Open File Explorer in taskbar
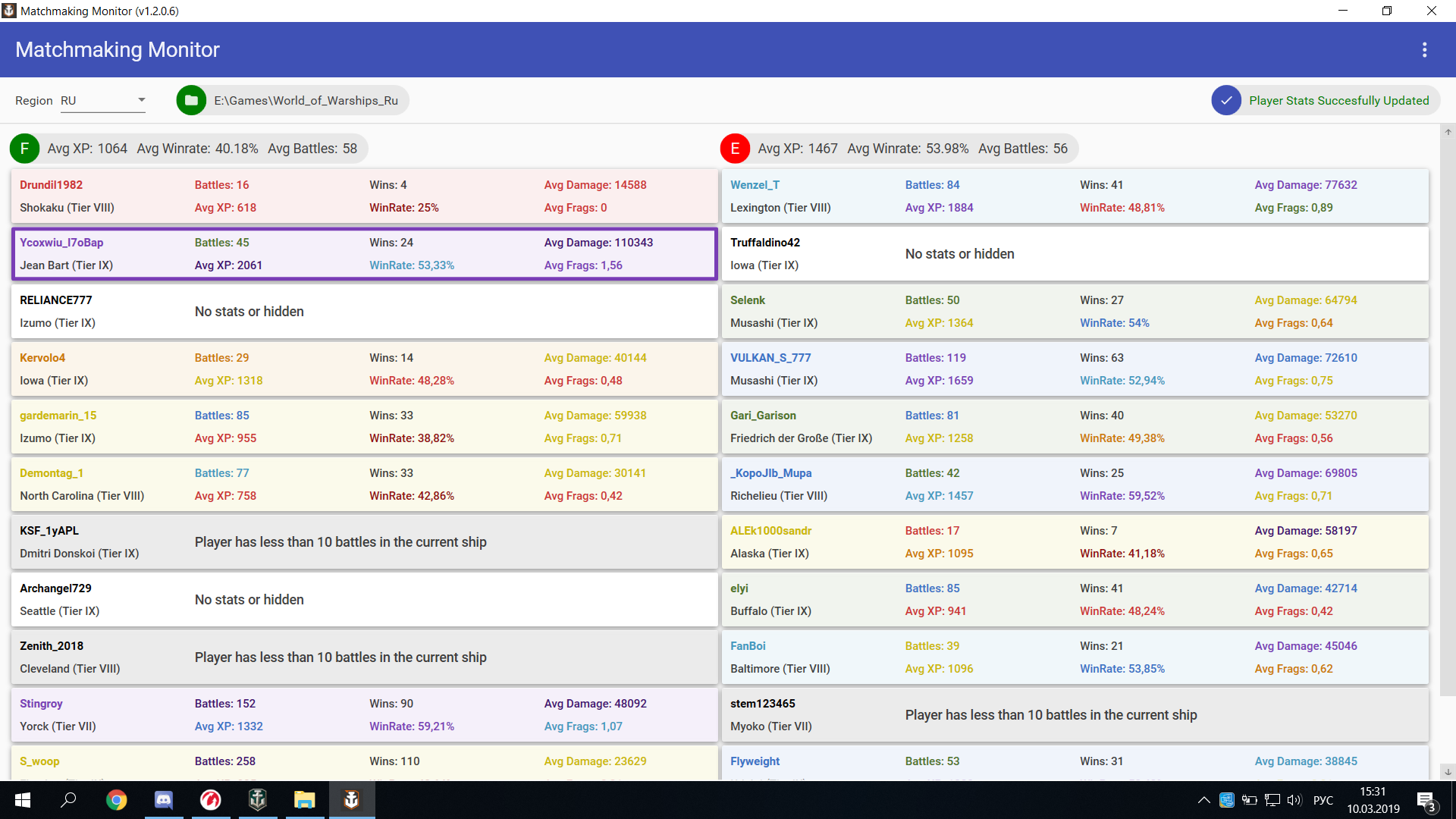 304,800
